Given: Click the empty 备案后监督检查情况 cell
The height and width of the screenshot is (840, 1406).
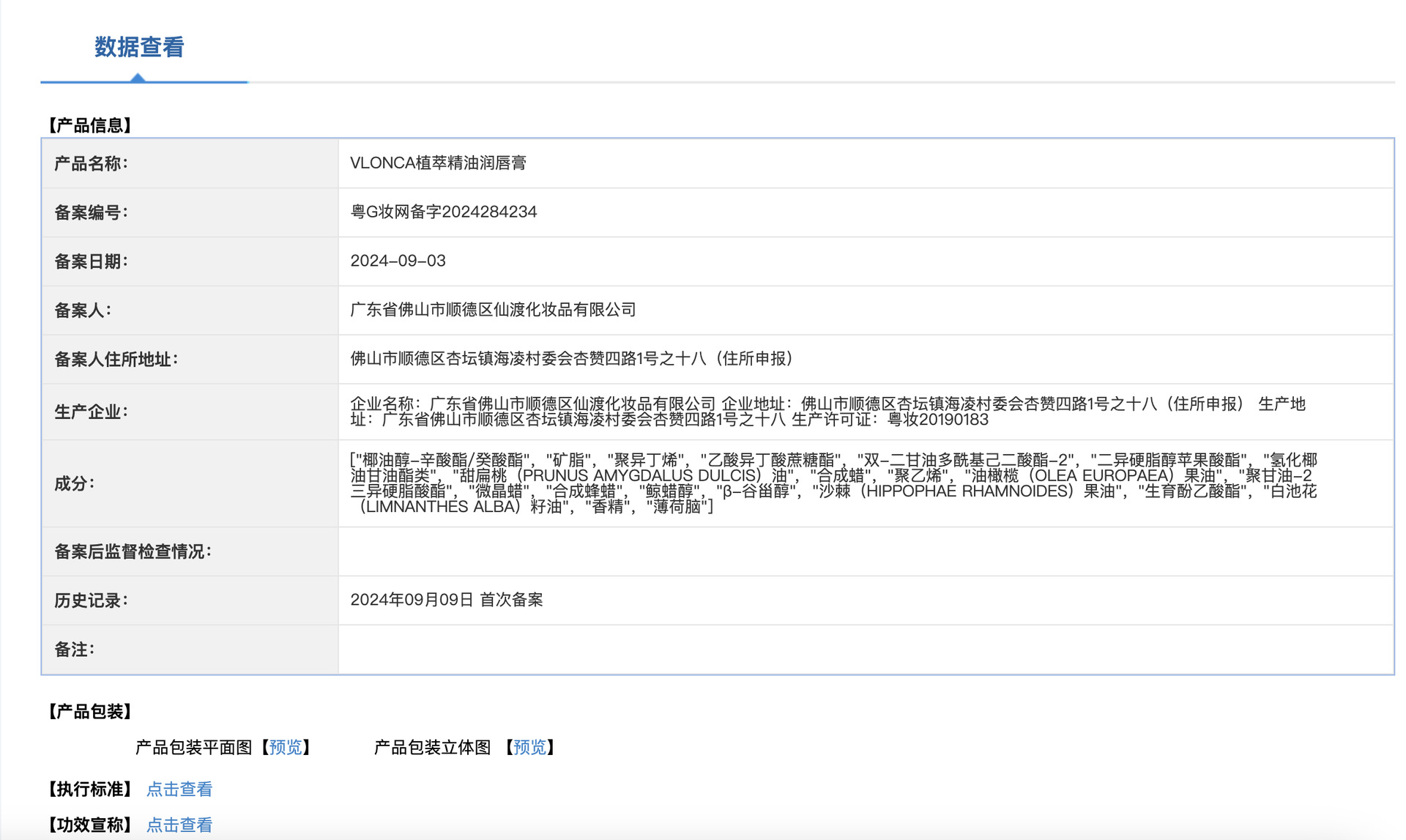Looking at the screenshot, I should coord(864,551).
